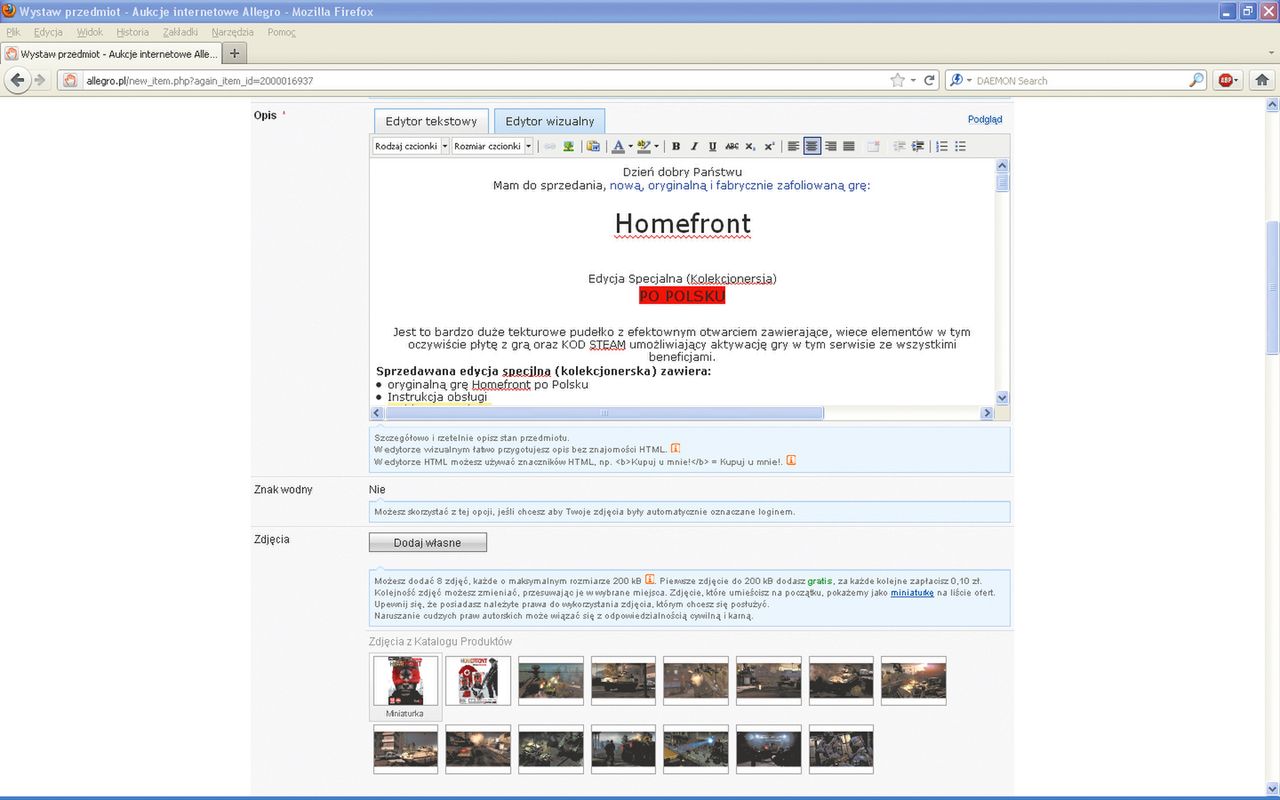This screenshot has width=1280, height=800.
Task: Open the Narzędzia menu
Action: pos(232,32)
